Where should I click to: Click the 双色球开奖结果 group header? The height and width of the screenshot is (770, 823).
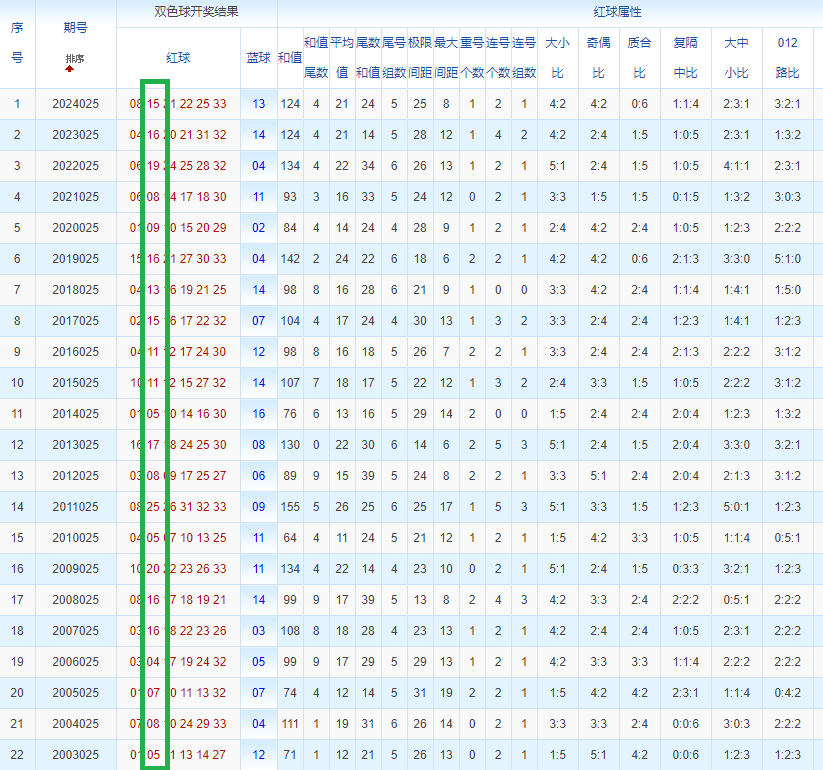(196, 13)
